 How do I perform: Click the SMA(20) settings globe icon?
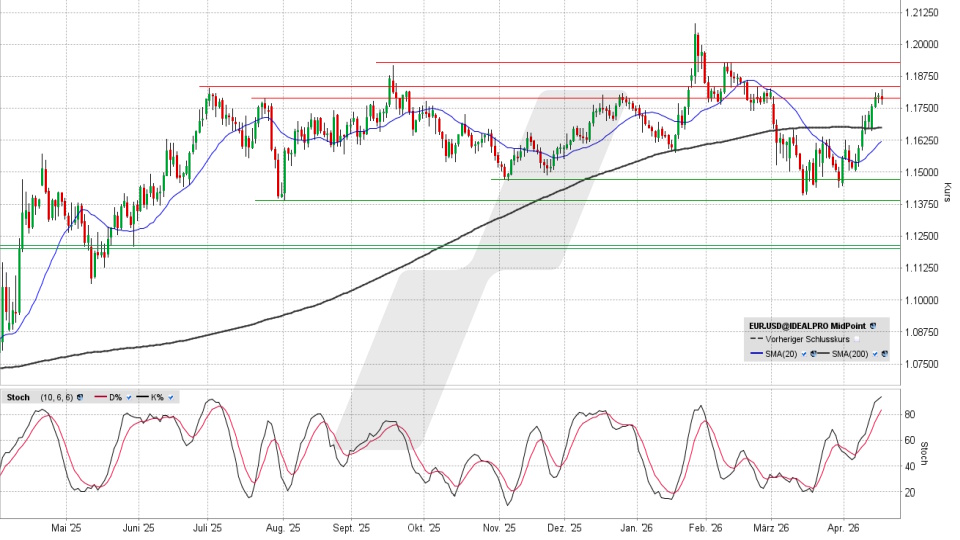click(813, 354)
